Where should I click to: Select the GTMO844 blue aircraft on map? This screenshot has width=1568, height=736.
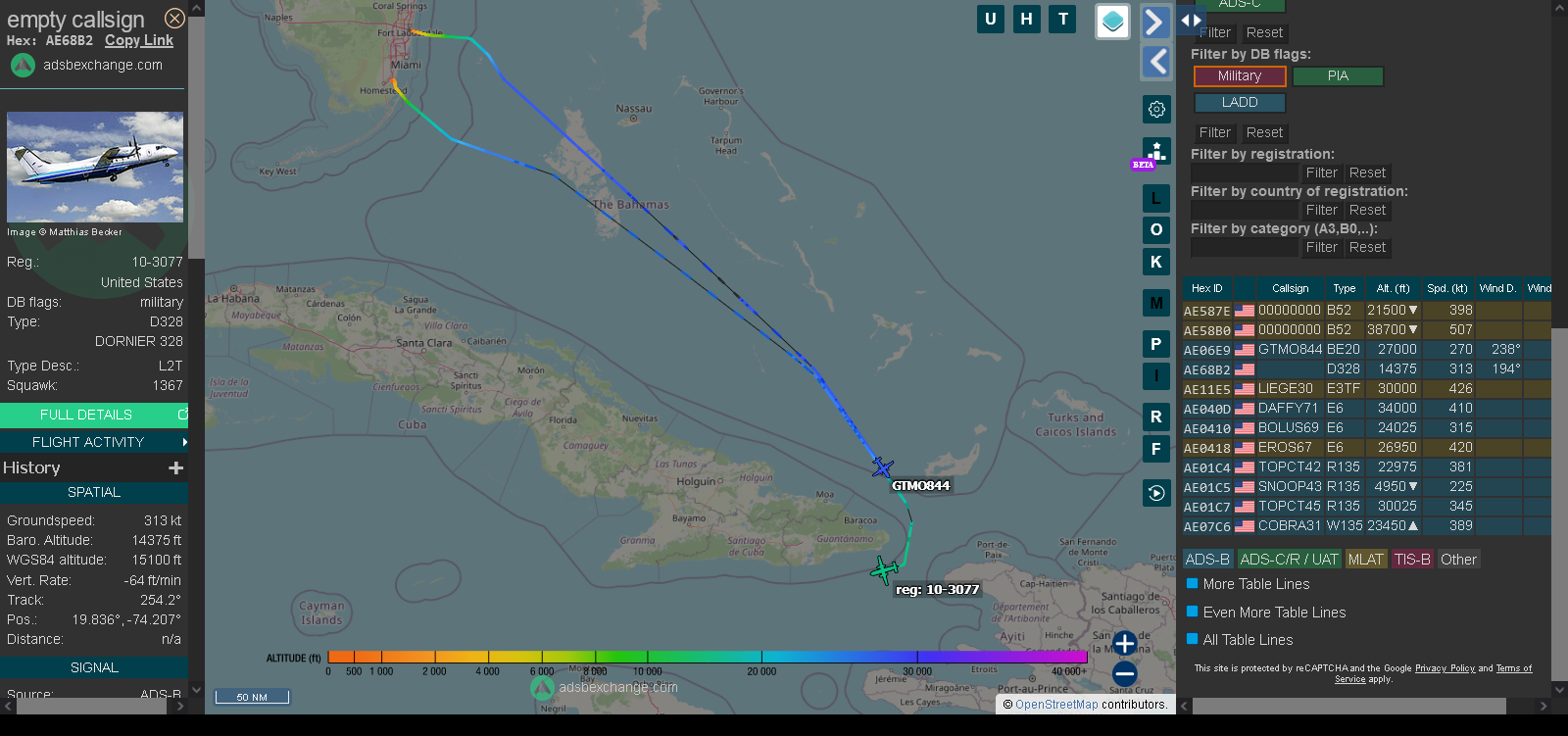pyautogui.click(x=882, y=467)
